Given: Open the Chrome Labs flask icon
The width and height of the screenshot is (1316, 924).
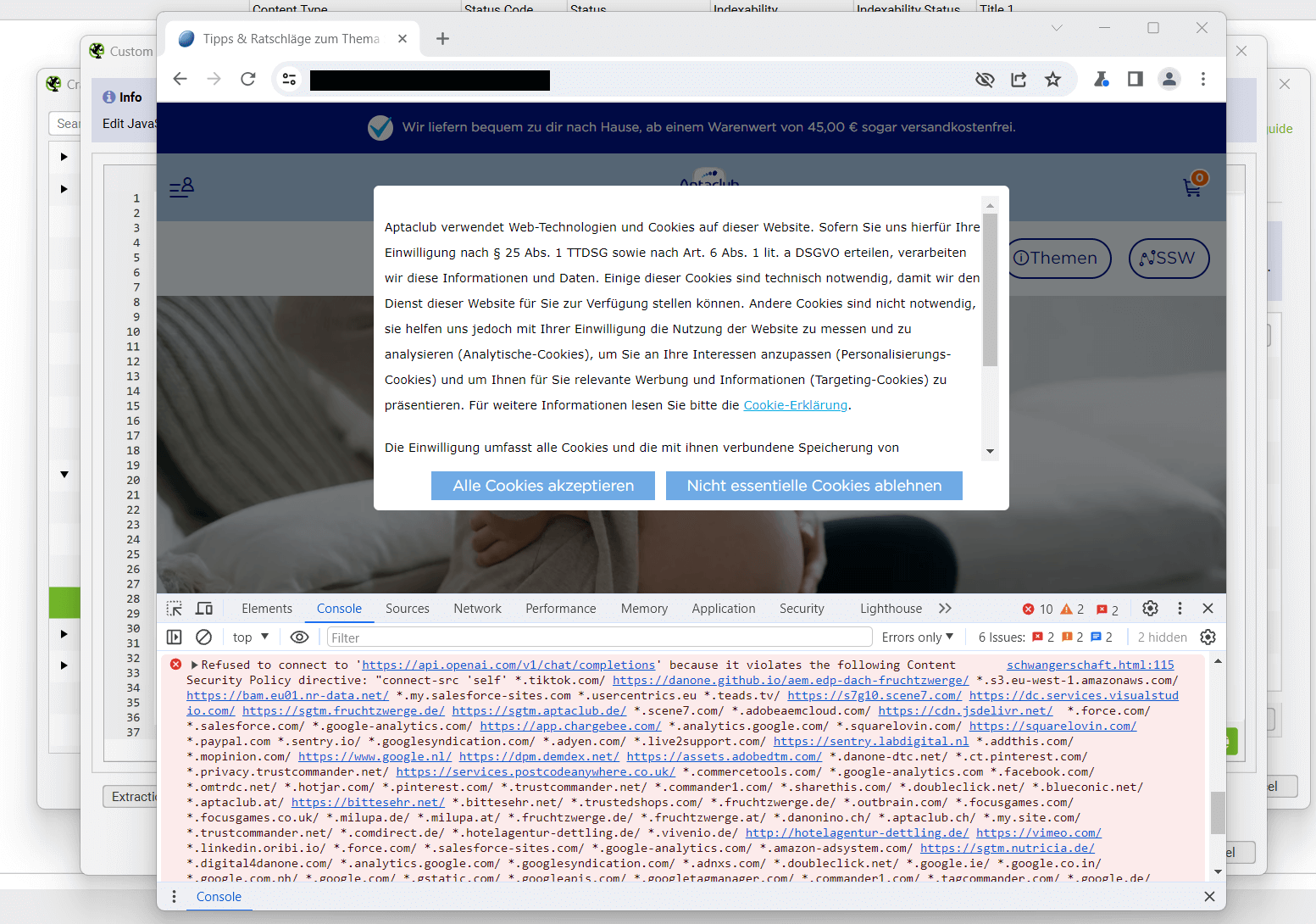Looking at the screenshot, I should [1101, 79].
